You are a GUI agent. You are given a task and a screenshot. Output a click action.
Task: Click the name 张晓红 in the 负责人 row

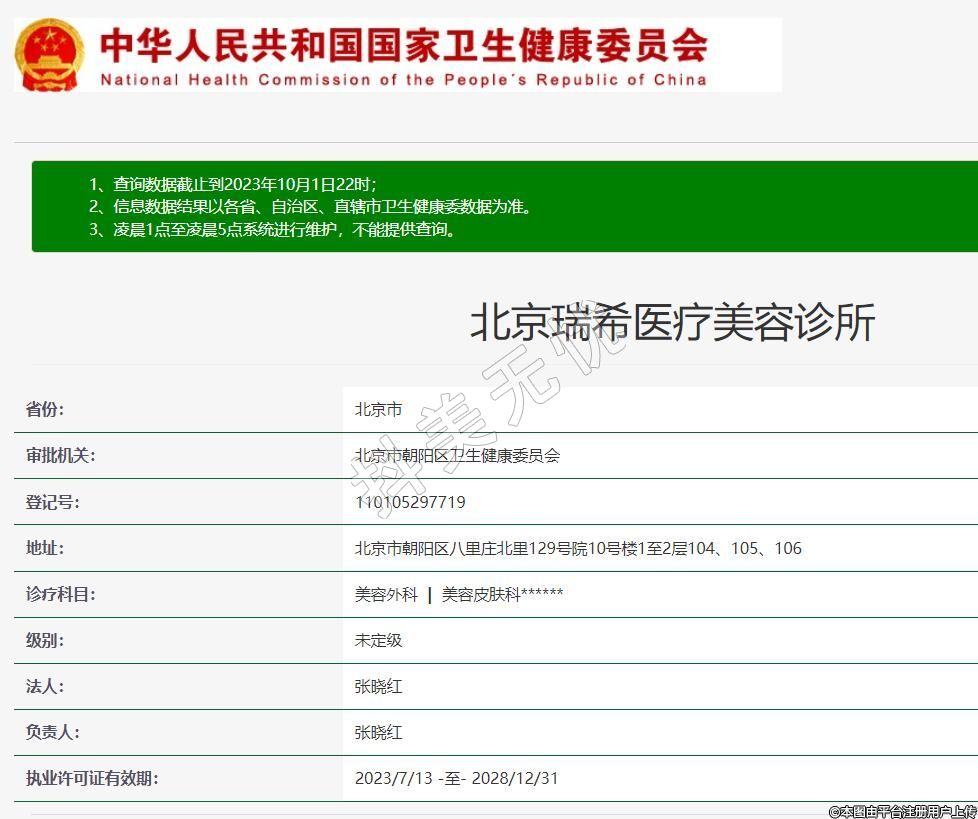tap(378, 732)
